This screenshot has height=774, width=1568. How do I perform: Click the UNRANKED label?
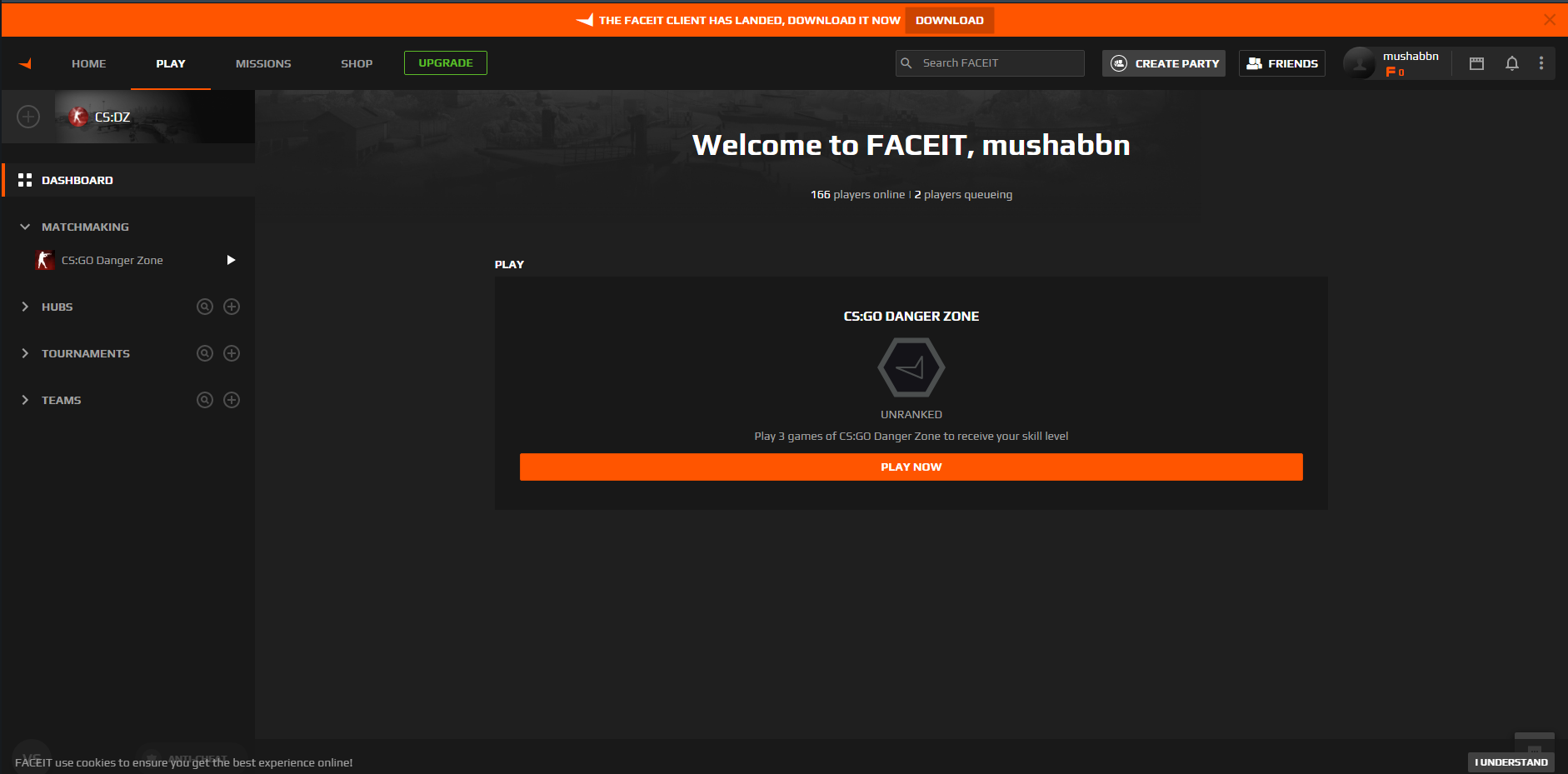point(911,415)
